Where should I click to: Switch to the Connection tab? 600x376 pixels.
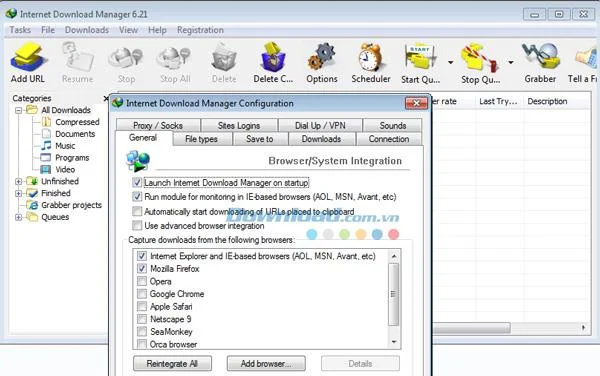coord(389,139)
